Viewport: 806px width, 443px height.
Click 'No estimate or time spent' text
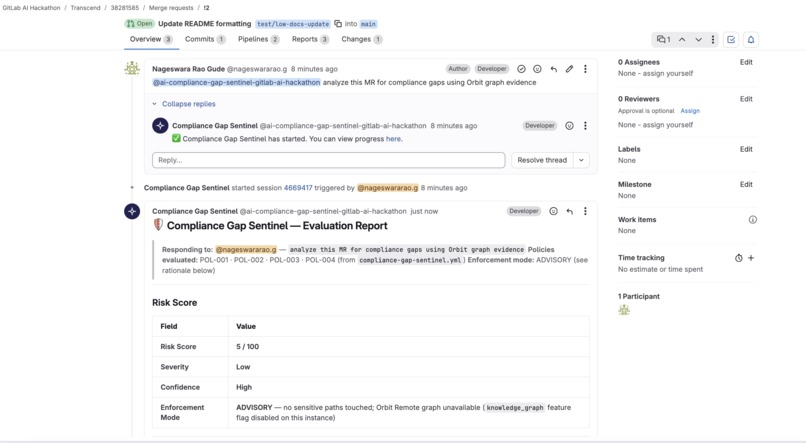pos(660,269)
